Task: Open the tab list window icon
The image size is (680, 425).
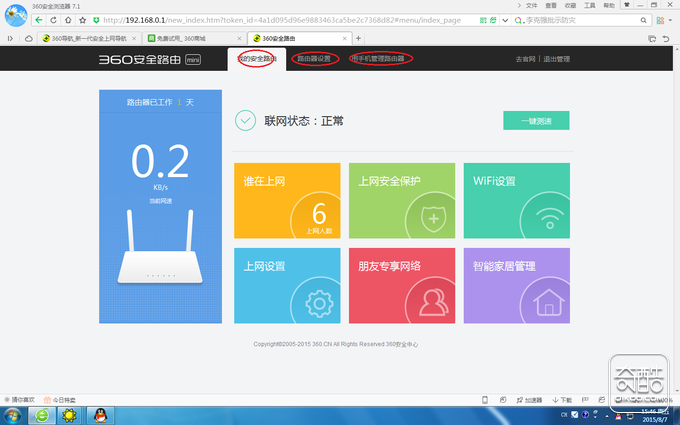Action: click(652, 39)
